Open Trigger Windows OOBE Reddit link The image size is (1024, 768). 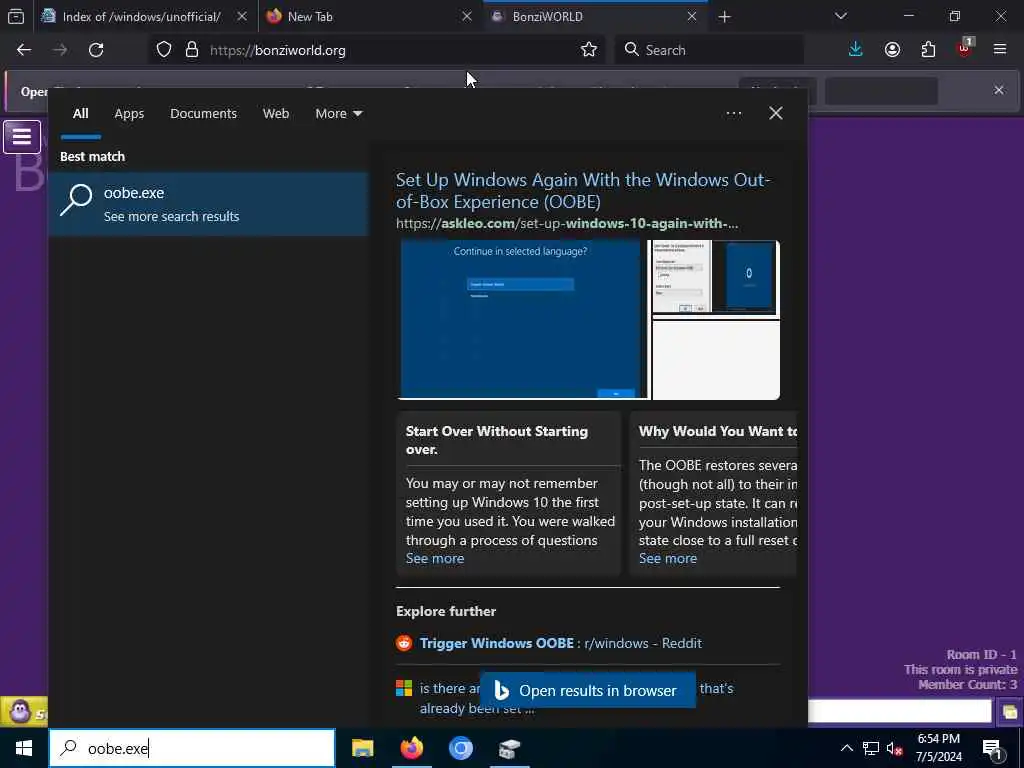coord(560,643)
